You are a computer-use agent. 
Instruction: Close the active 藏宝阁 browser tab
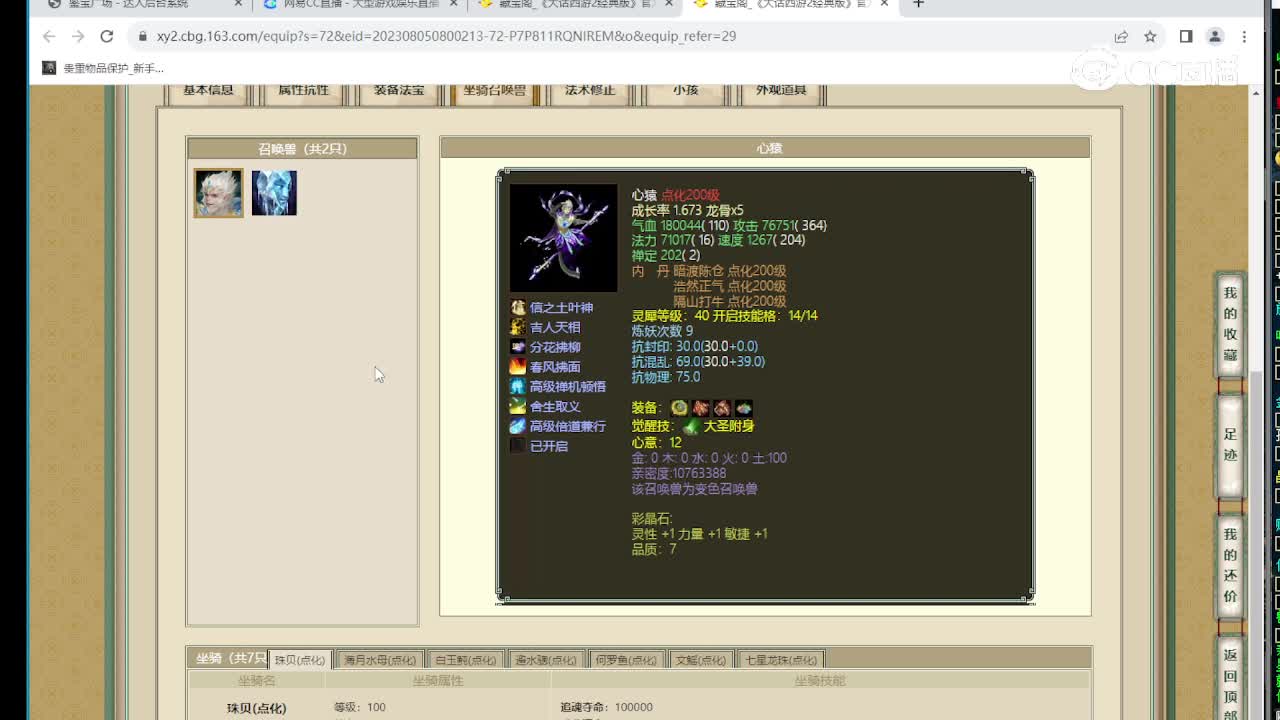click(884, 4)
